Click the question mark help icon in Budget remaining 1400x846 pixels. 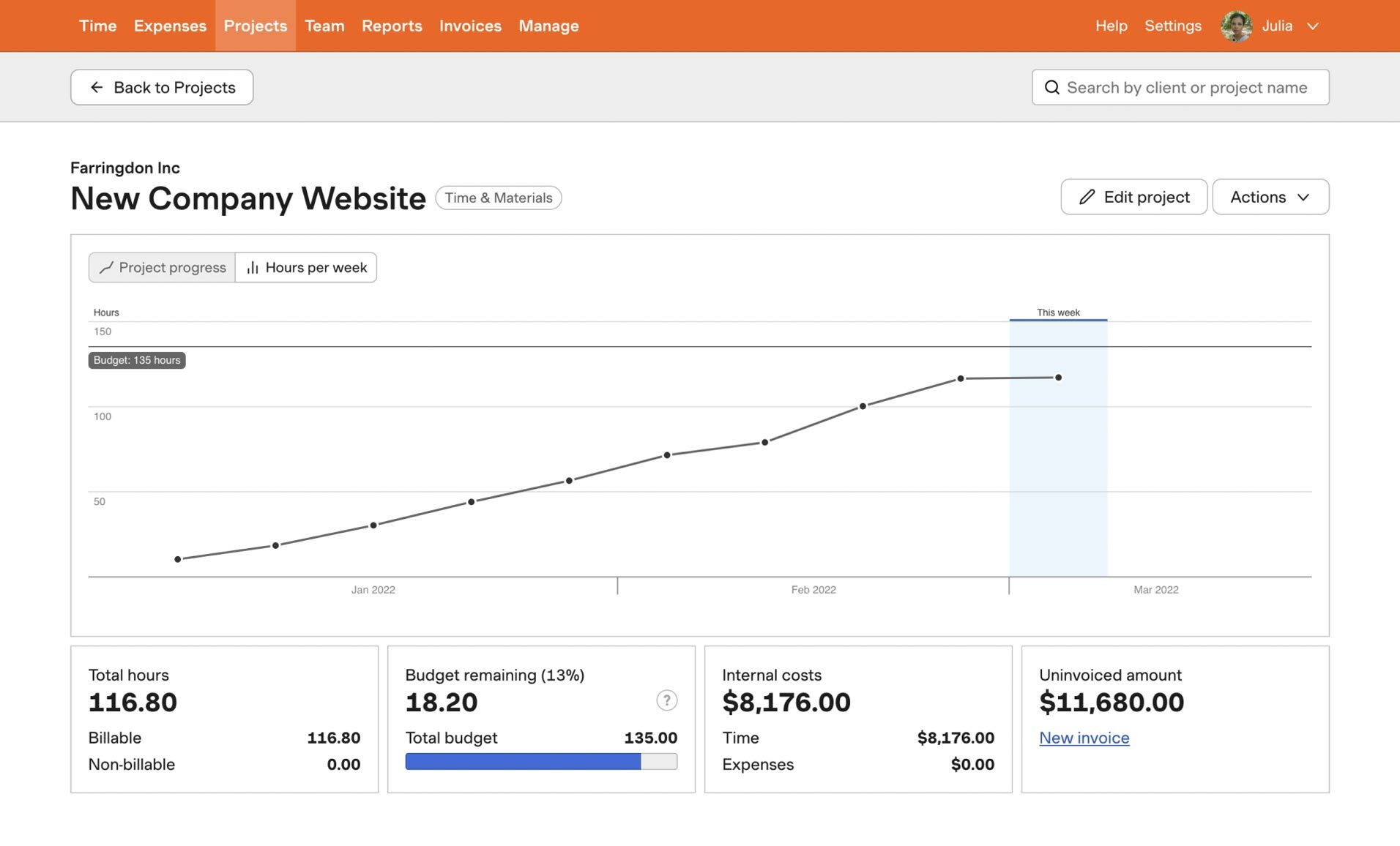[666, 700]
